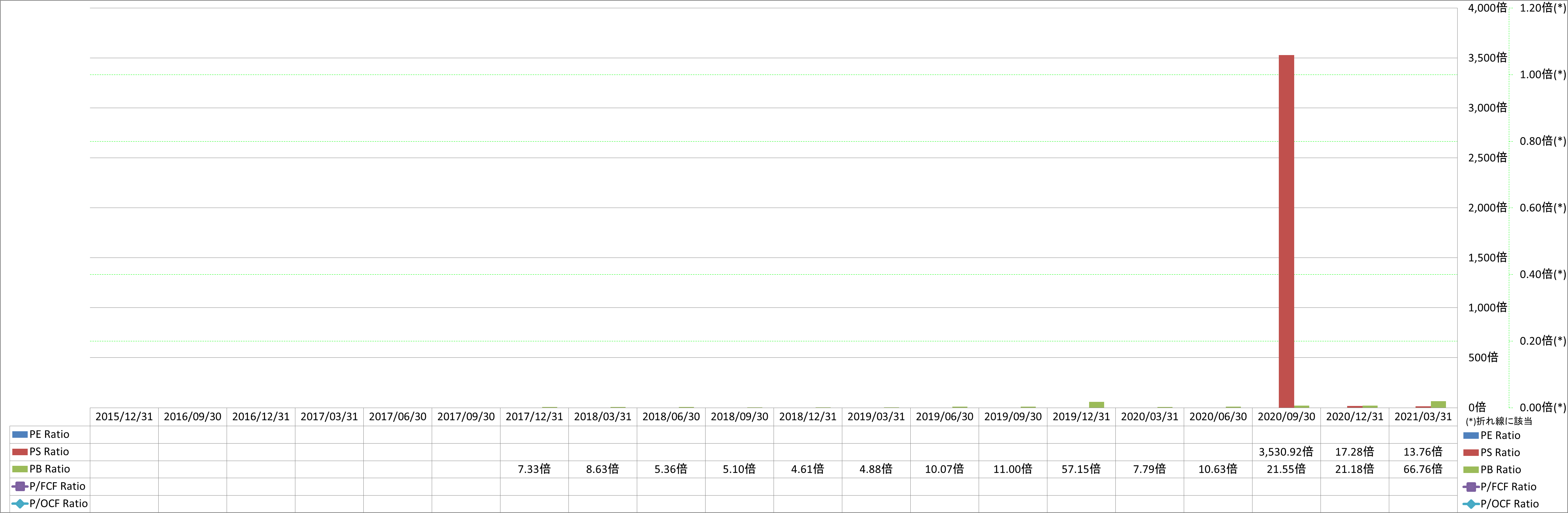Click the 4.61倍 PB Ratio cell
Screen dimensions: 1568x513
pyautogui.click(x=808, y=469)
